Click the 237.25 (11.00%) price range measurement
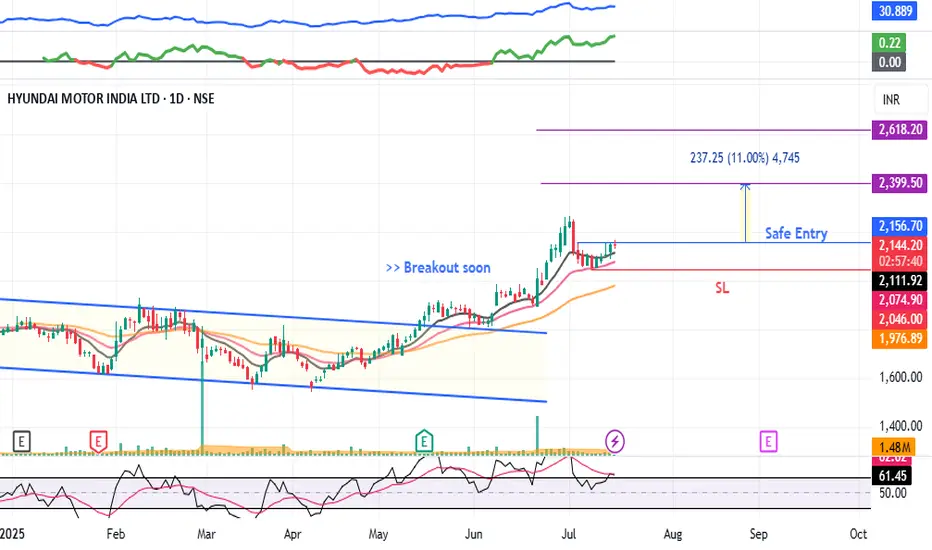Screen dimensions: 932x550 click(x=745, y=158)
